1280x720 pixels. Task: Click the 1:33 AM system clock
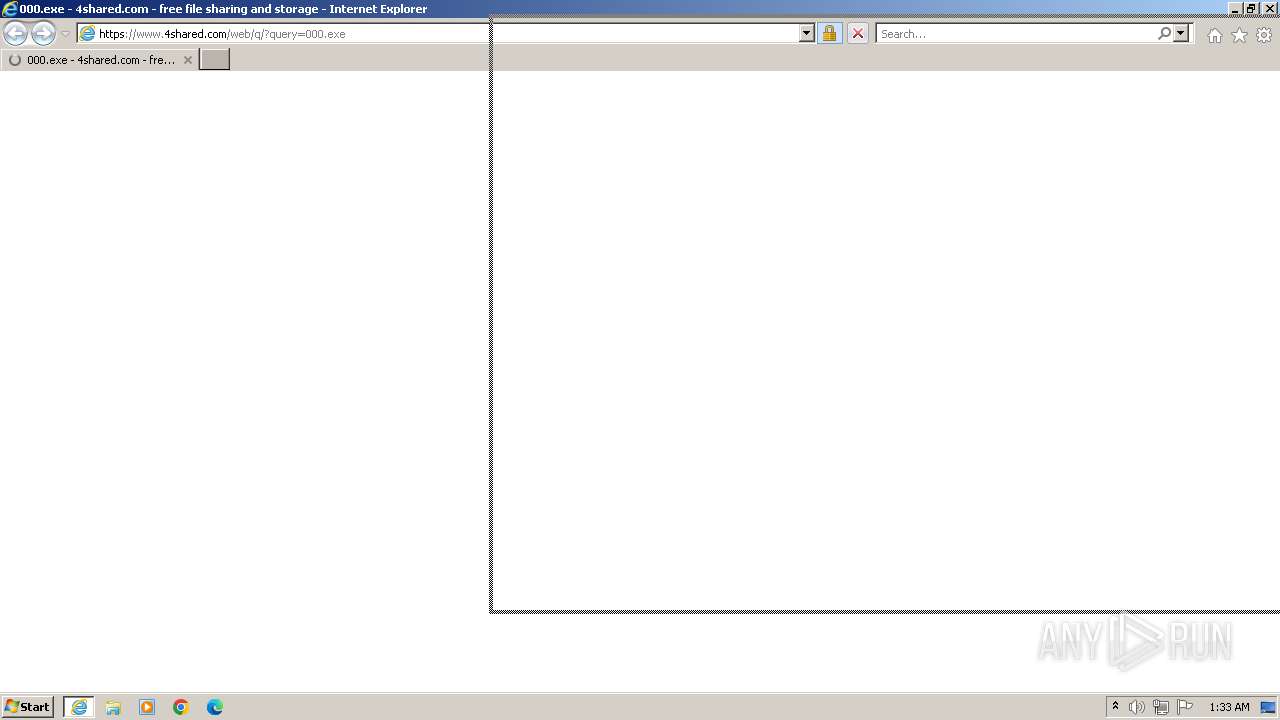1229,707
